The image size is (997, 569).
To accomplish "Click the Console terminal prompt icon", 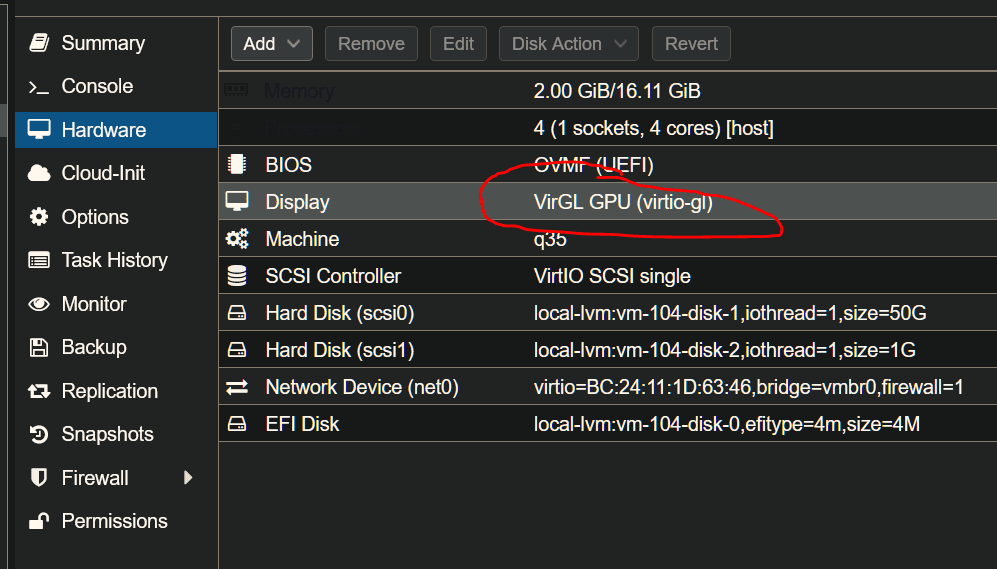I will 39,87.
